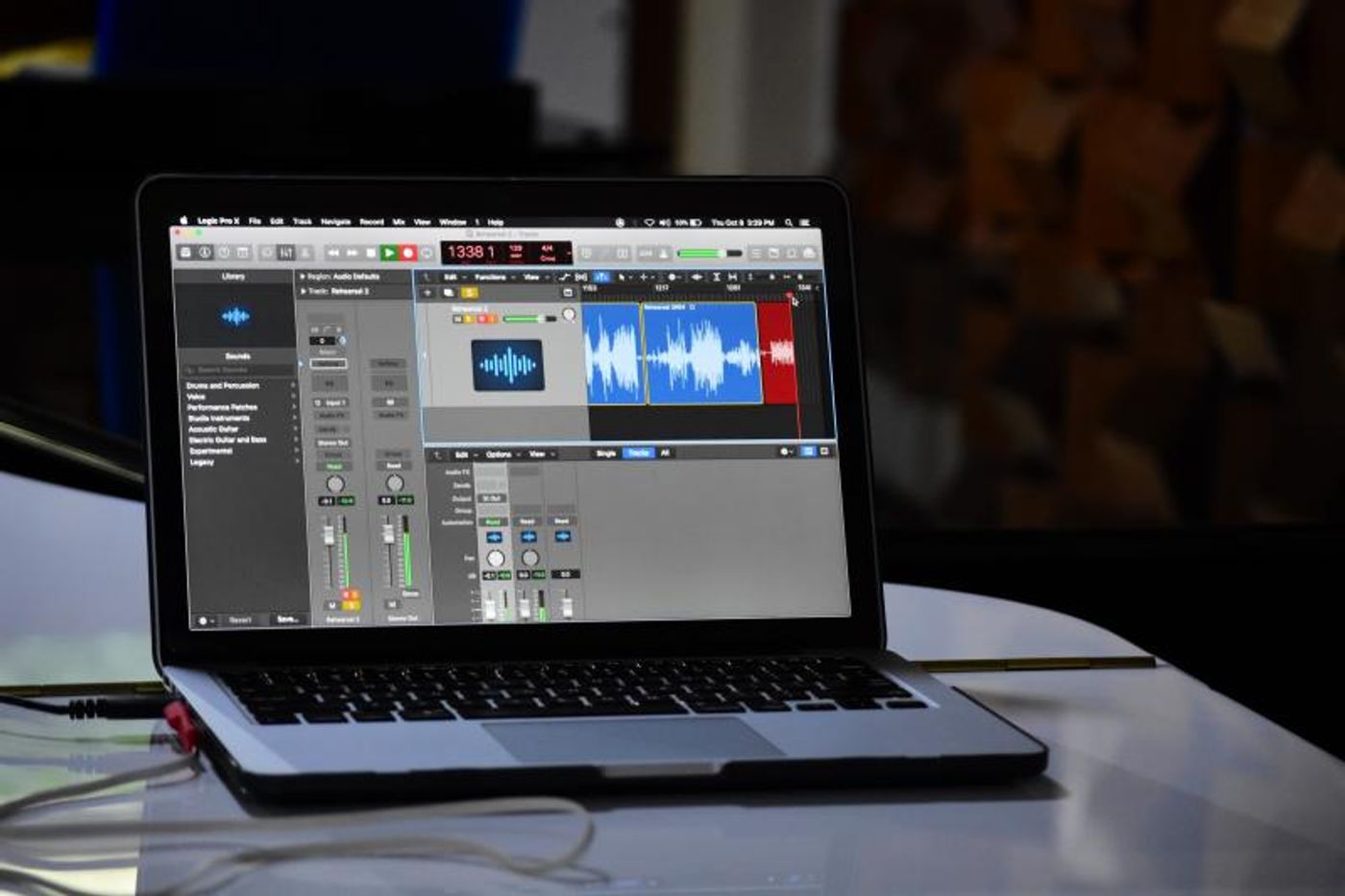This screenshot has height=896, width=1345.
Task: Mute the Rehearsal track in track header
Action: click(x=458, y=319)
